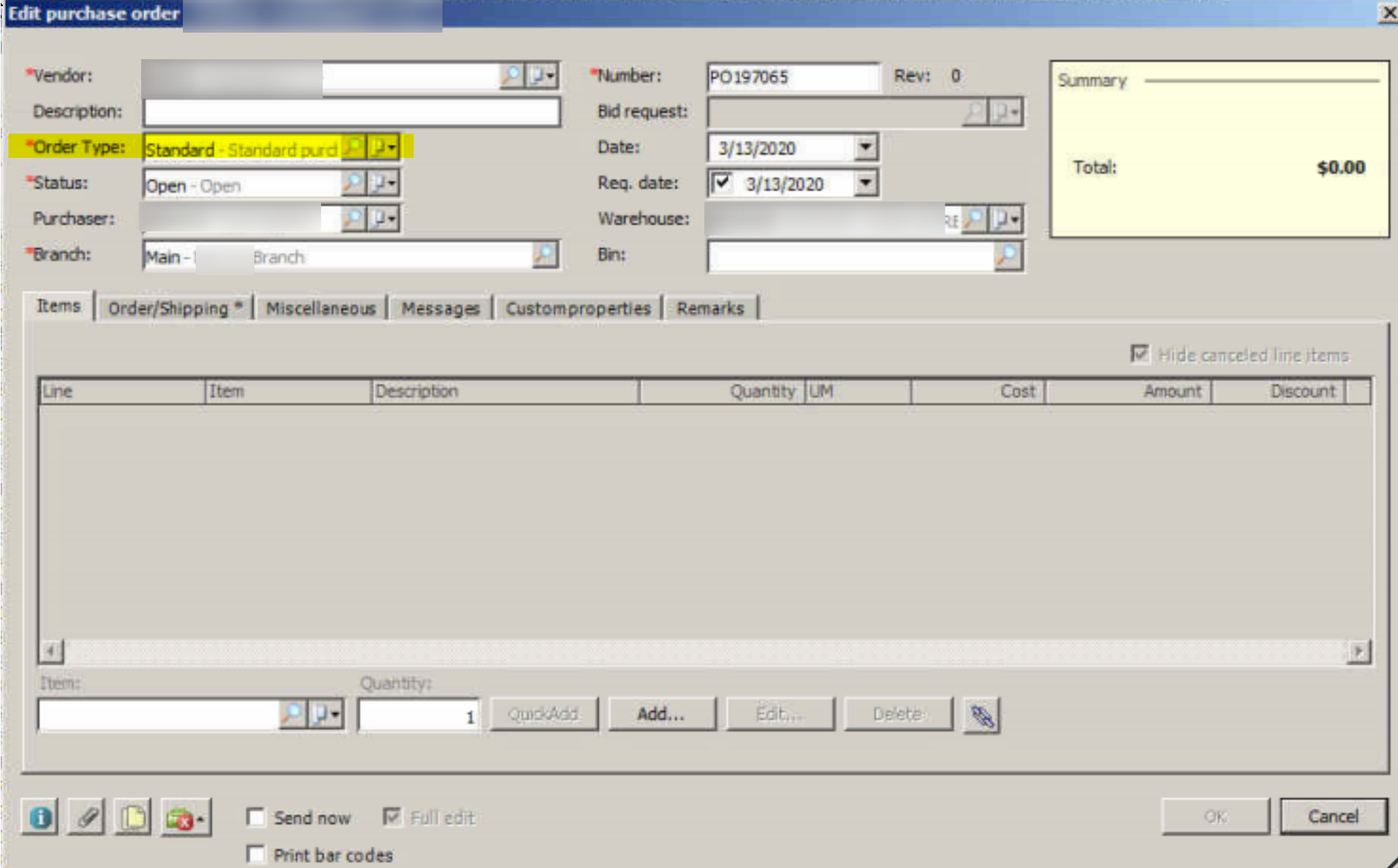Screen dimensions: 1398x868
Task: Click the Bin input field
Action: (x=850, y=256)
